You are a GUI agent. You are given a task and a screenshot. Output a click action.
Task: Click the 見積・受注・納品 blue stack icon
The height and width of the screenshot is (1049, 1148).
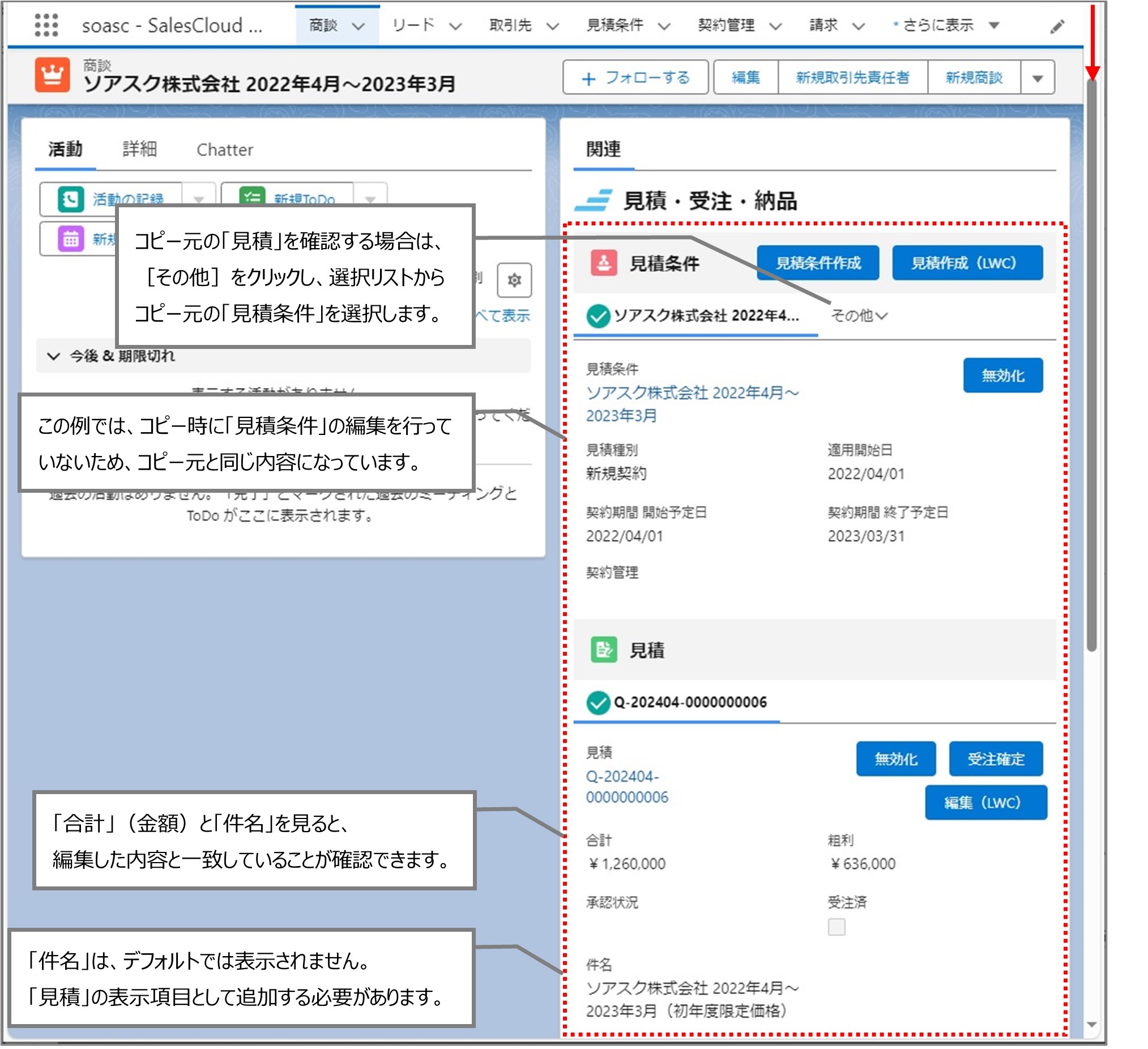pos(594,201)
